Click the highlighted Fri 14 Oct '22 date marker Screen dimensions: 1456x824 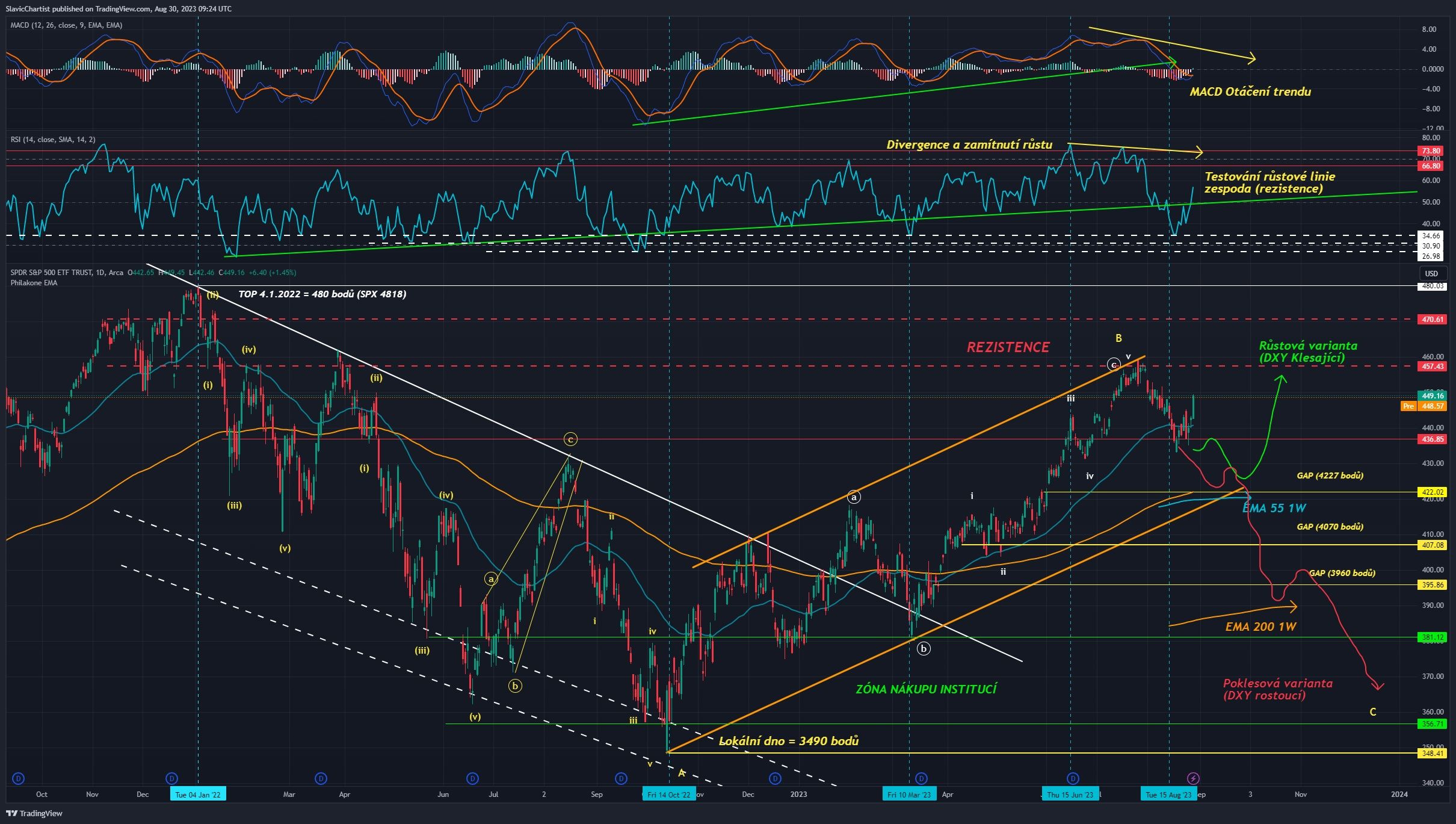(668, 795)
